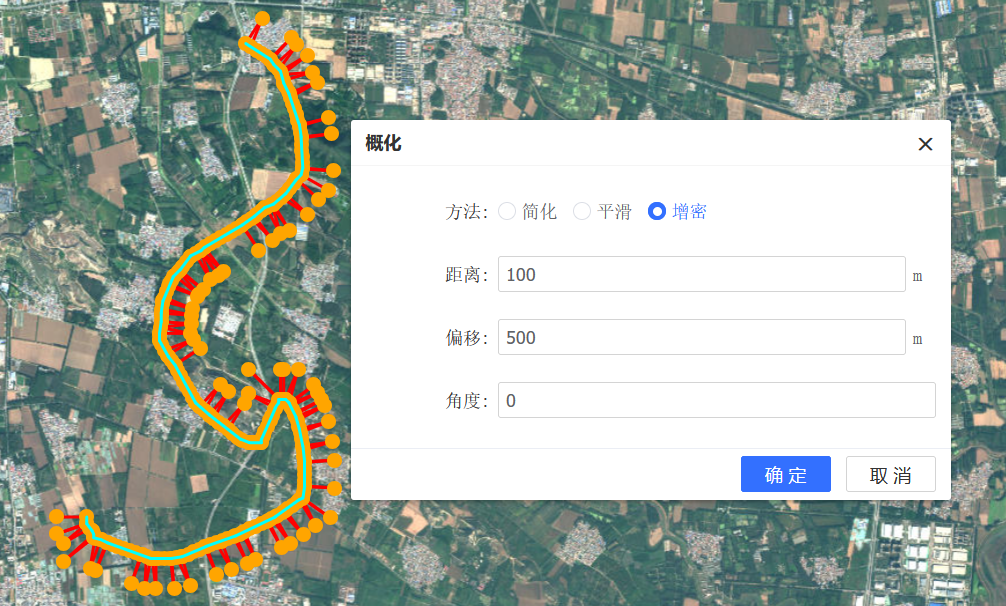Viewport: 1006px width, 606px height.
Task: Click the meter unit beside the 偏移 field
Action: [x=917, y=338]
